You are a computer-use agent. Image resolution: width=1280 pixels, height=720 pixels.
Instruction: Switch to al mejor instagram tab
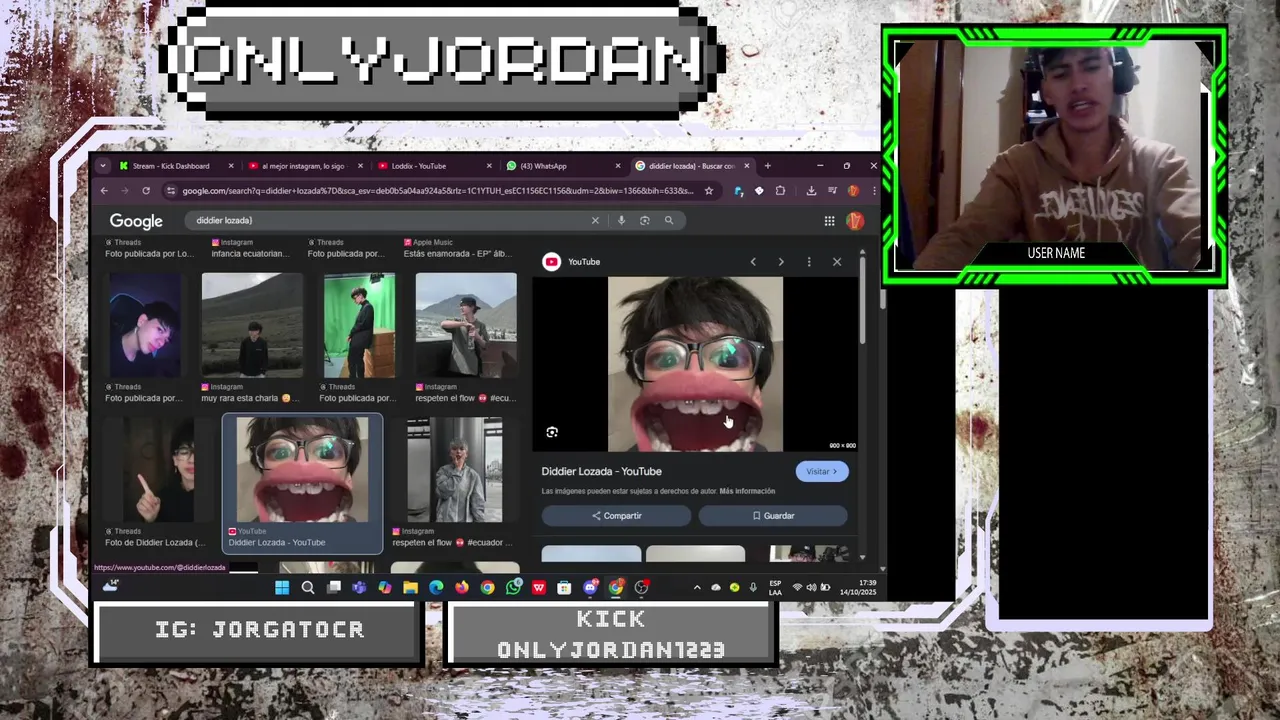[x=306, y=166]
